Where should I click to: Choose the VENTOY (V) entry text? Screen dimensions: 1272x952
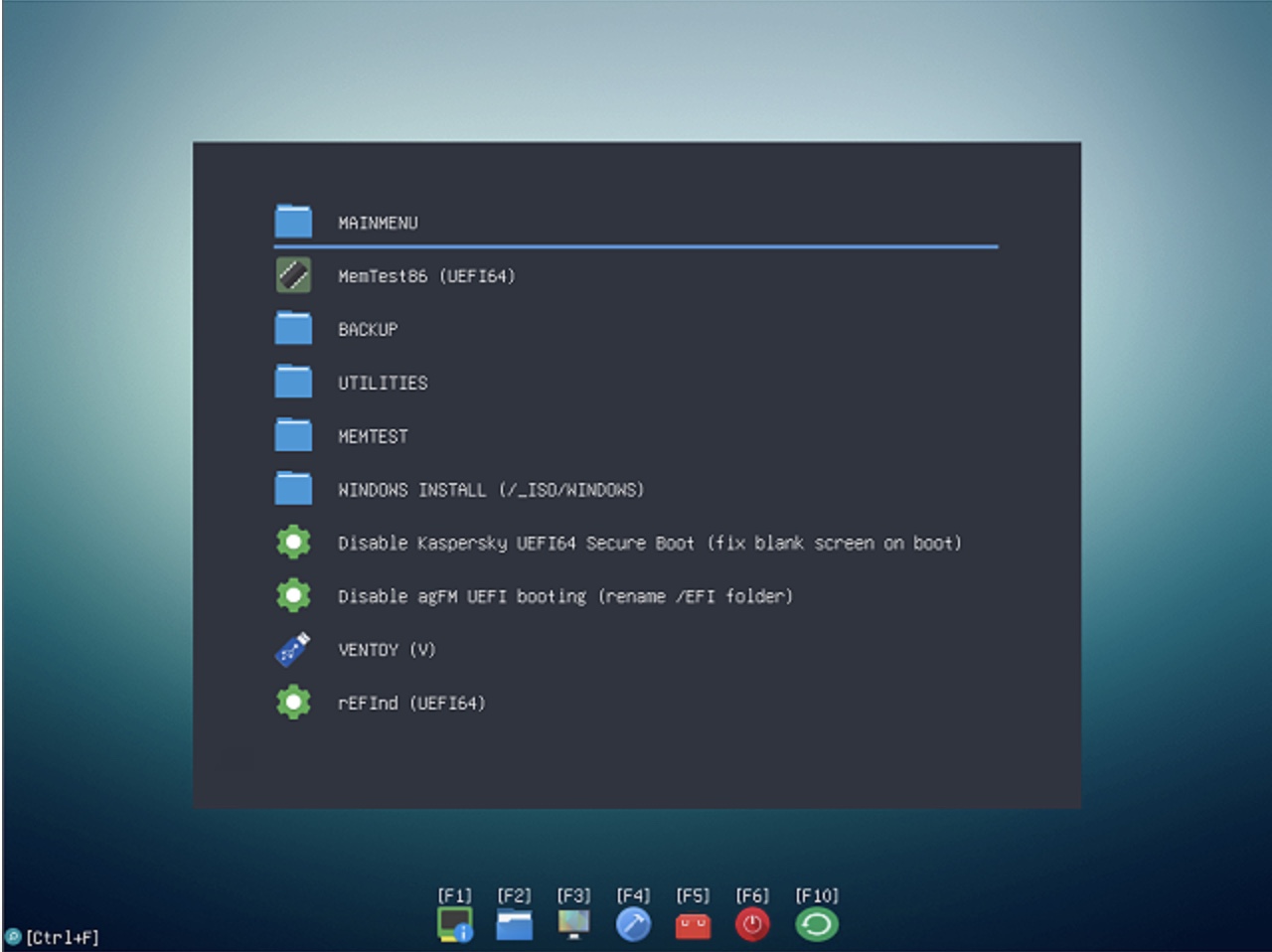click(387, 650)
